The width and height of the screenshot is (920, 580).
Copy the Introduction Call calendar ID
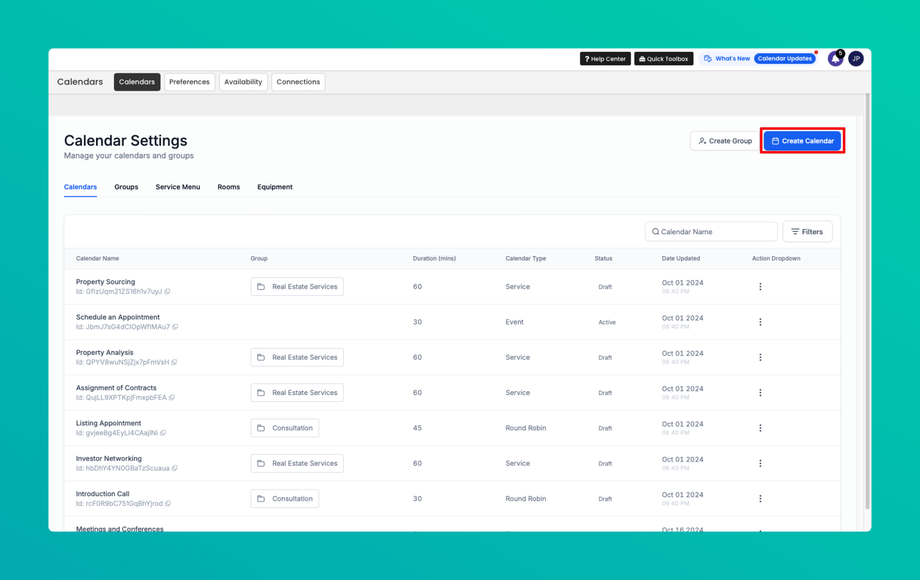(168, 503)
